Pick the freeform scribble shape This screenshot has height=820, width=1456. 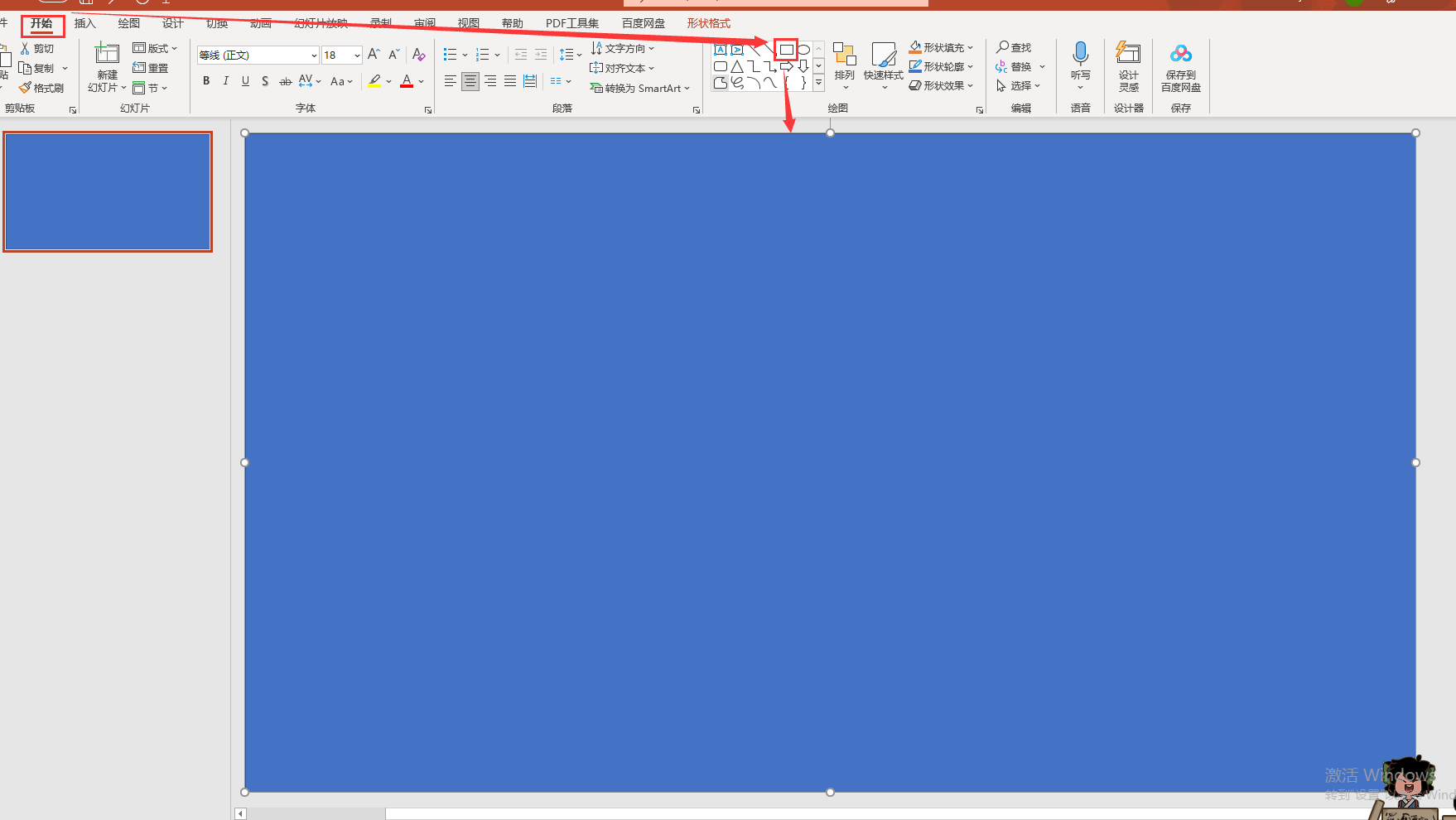pyautogui.click(x=737, y=83)
